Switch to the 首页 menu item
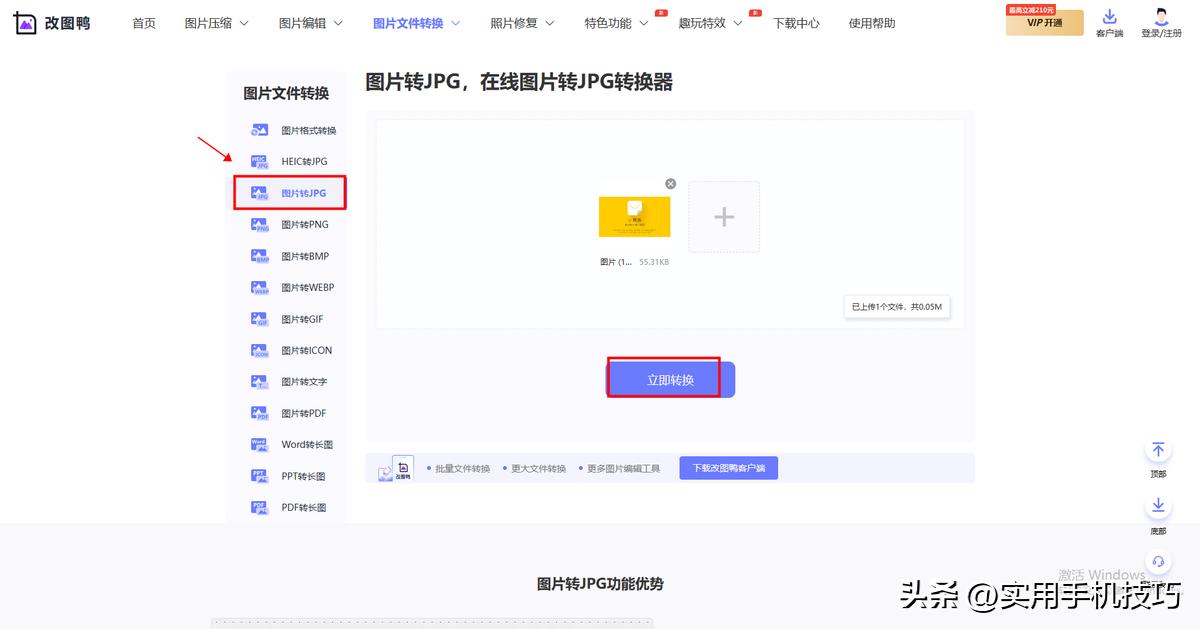Image resolution: width=1200 pixels, height=629 pixels. coord(143,22)
